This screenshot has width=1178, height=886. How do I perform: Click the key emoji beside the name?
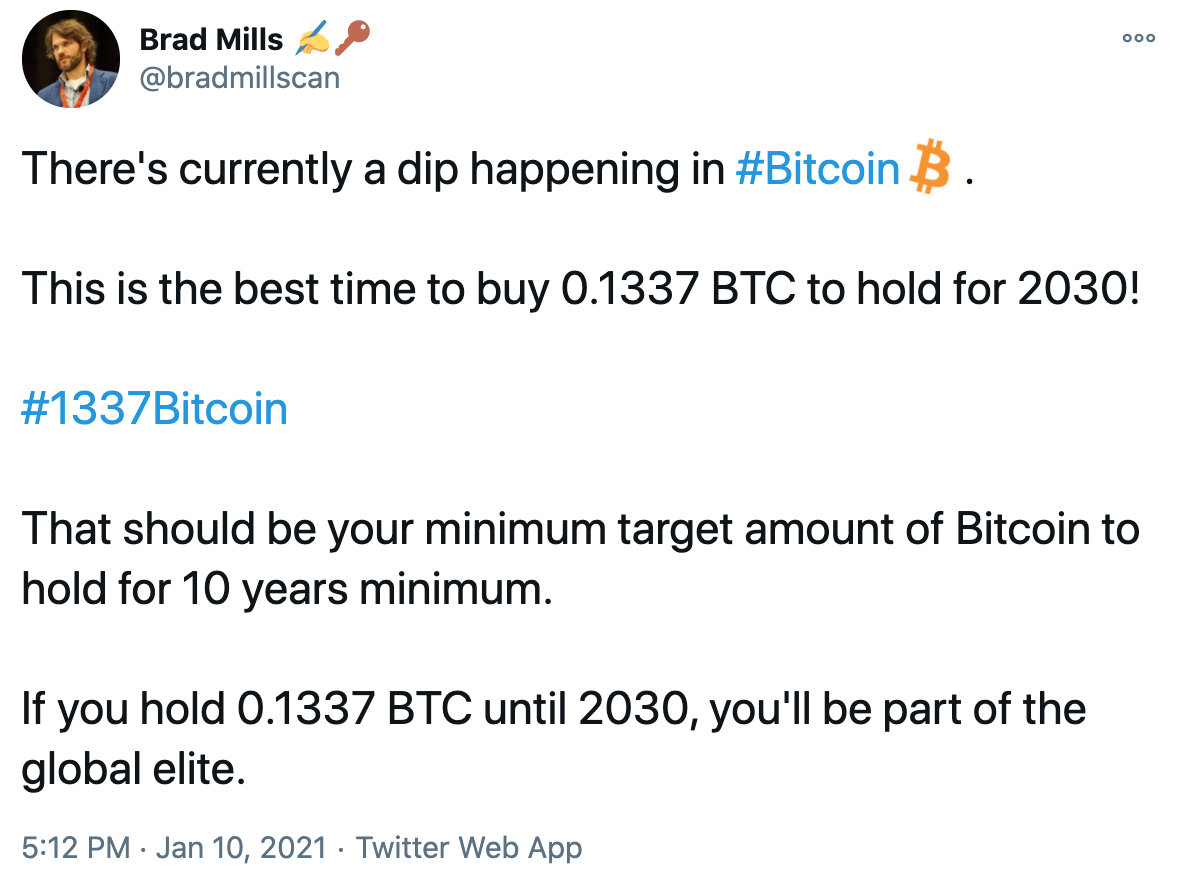pos(352,38)
